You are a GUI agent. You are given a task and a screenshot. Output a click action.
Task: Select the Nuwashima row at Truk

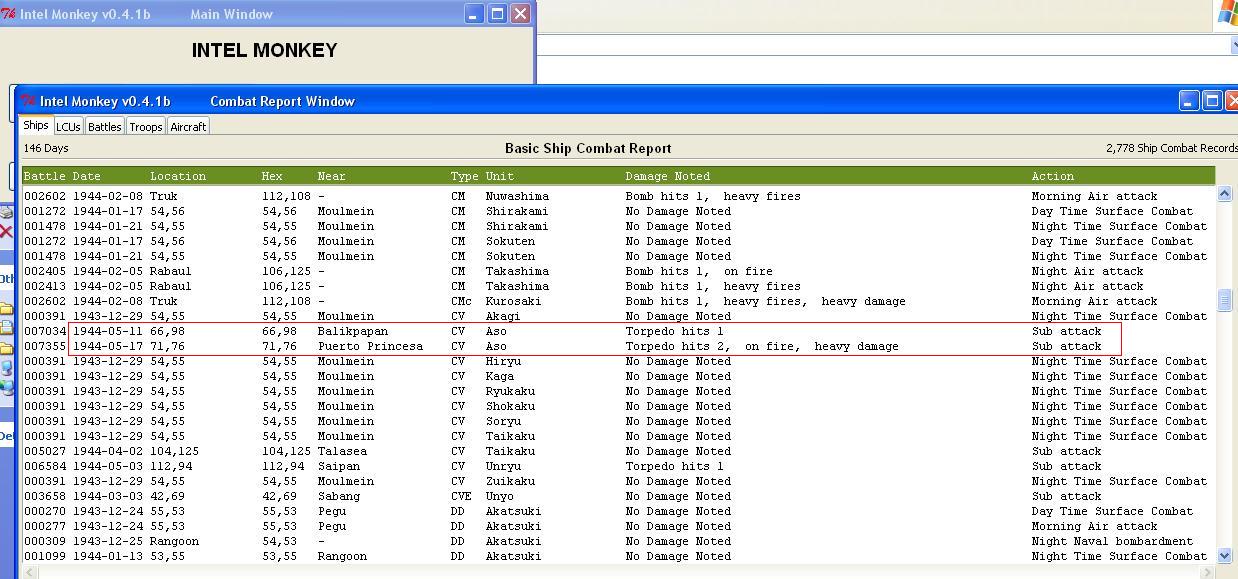[618, 196]
